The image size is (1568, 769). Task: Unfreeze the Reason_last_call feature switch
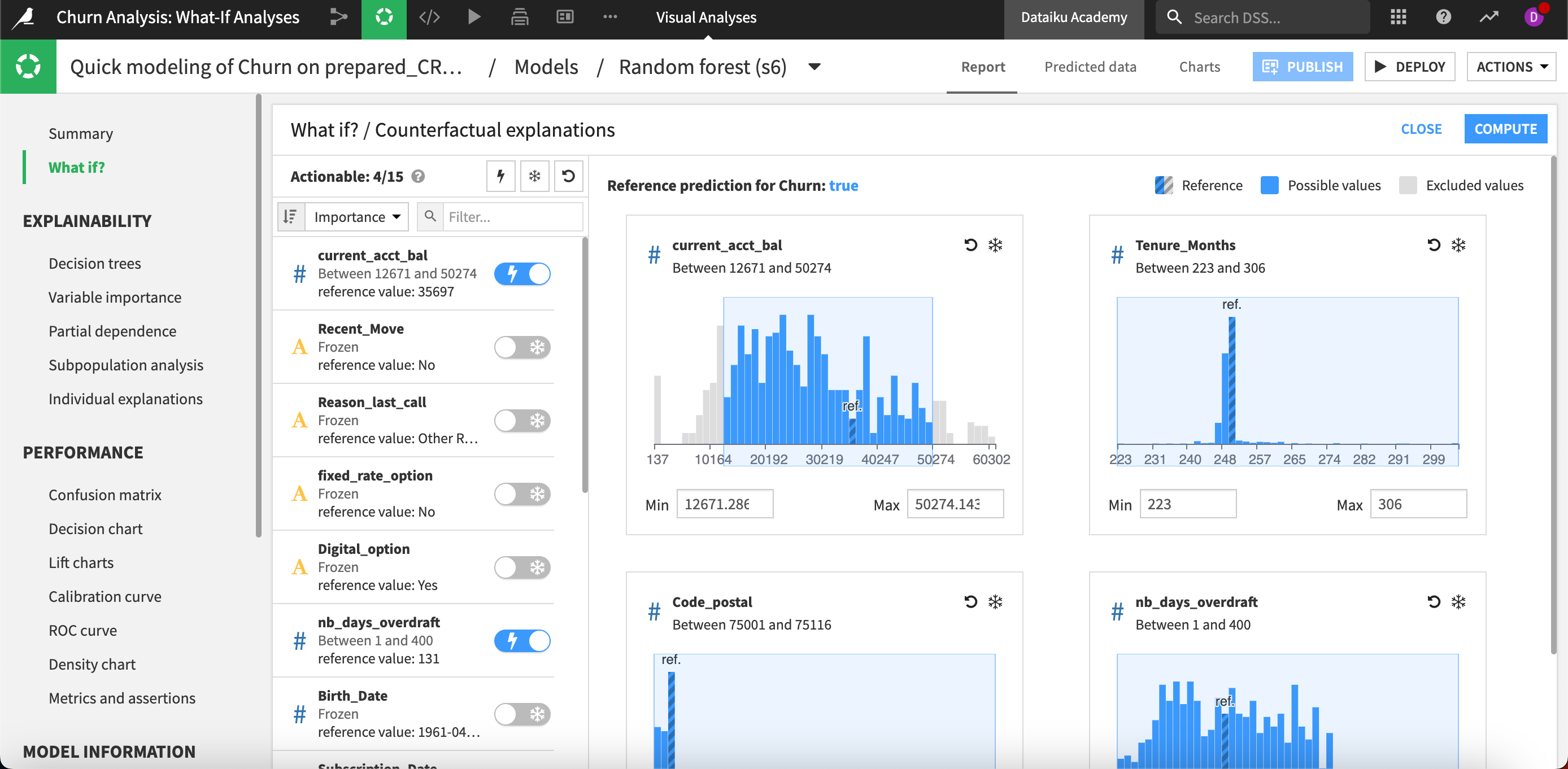522,421
